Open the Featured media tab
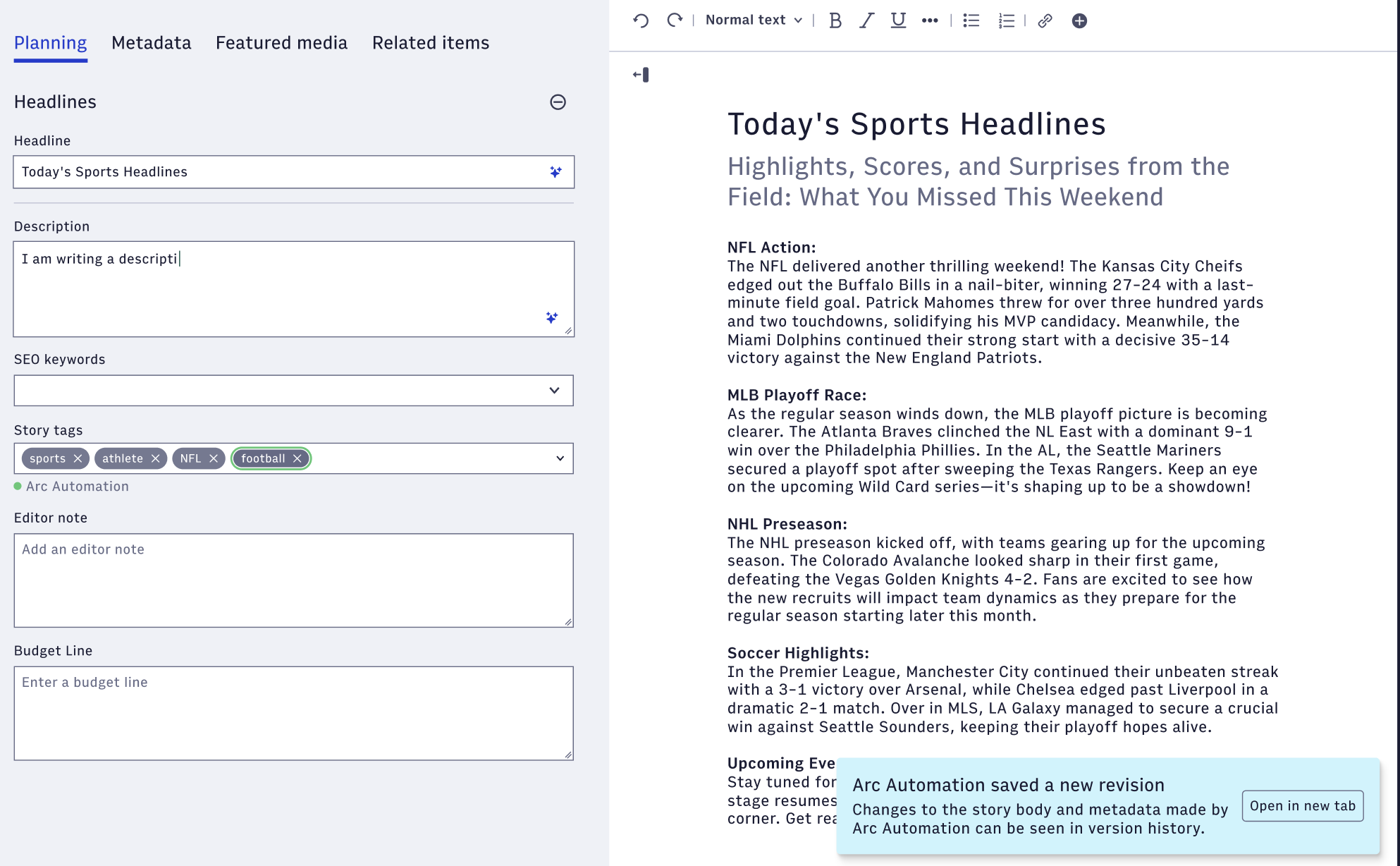The height and width of the screenshot is (866, 1400). [x=281, y=43]
